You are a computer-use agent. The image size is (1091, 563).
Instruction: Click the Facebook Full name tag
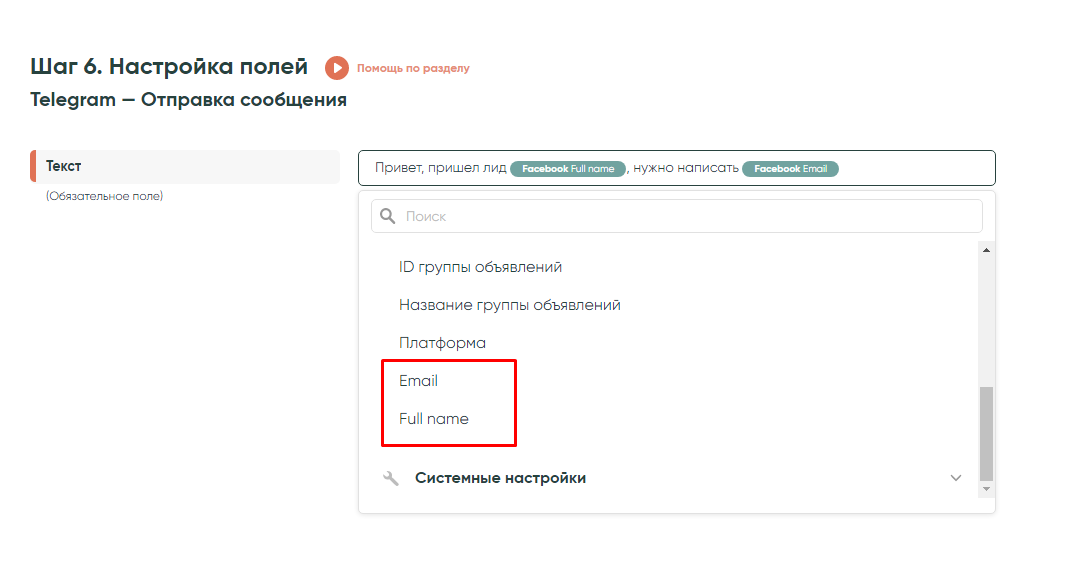point(568,169)
